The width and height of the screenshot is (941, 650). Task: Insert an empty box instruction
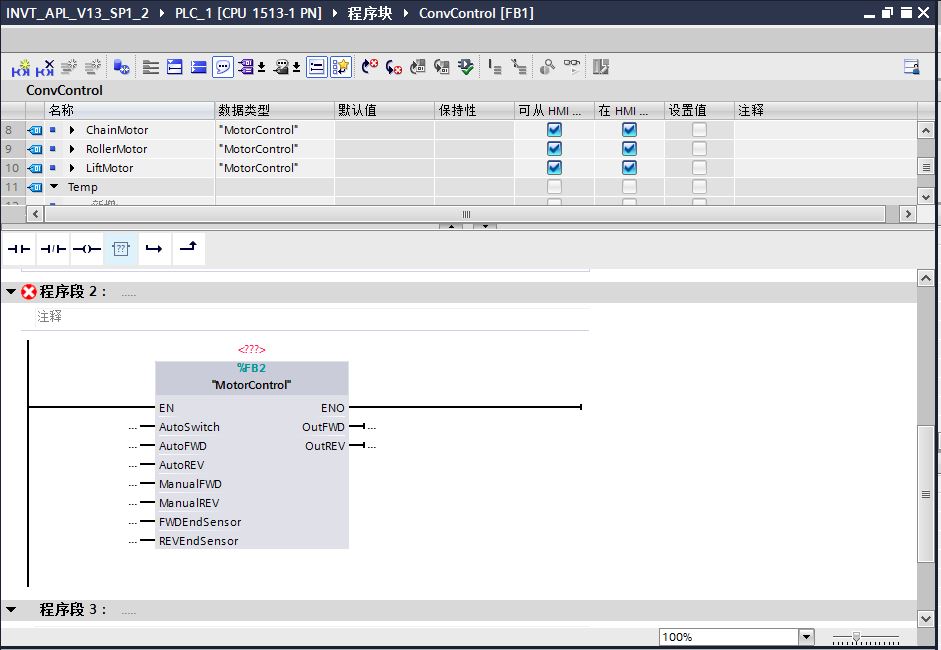[121, 249]
